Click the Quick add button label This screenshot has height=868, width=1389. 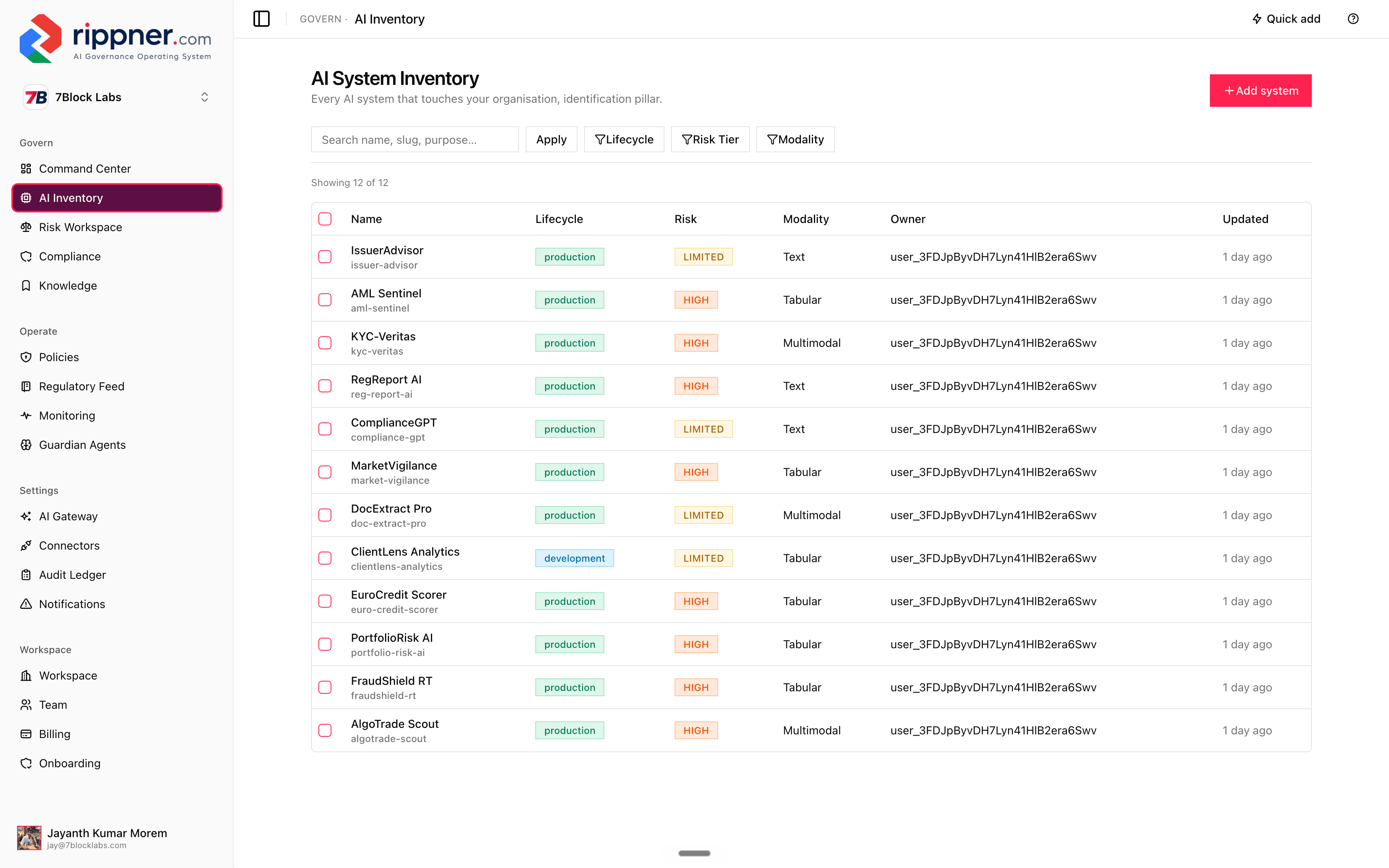(x=1293, y=19)
